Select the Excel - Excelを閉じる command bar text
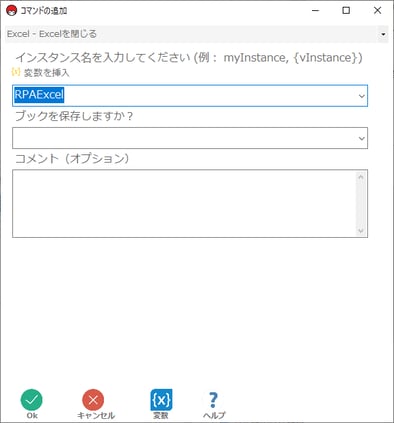 52,34
